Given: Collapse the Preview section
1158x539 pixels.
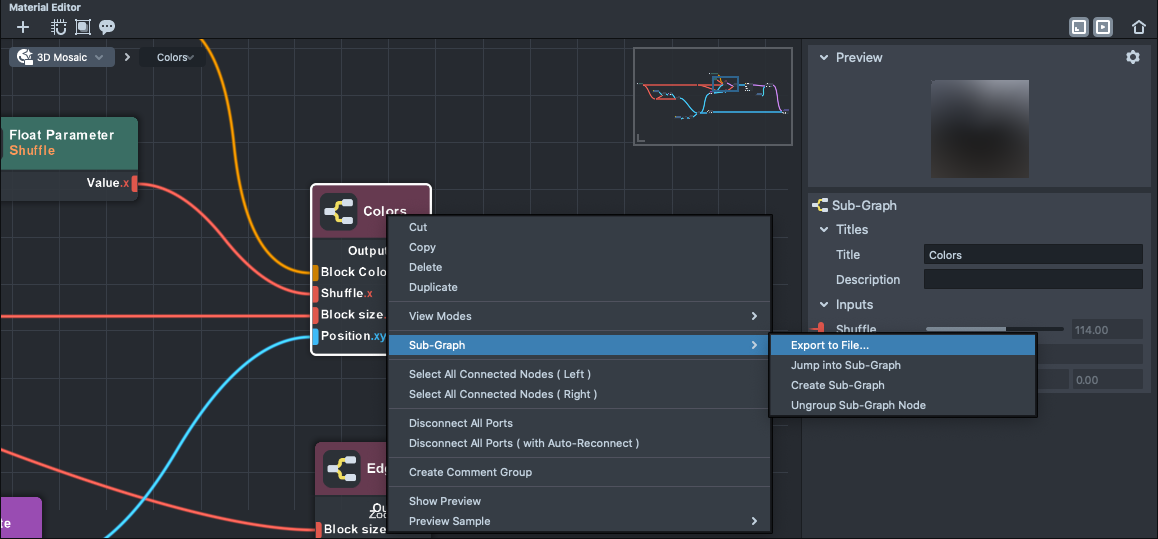Looking at the screenshot, I should tap(824, 58).
